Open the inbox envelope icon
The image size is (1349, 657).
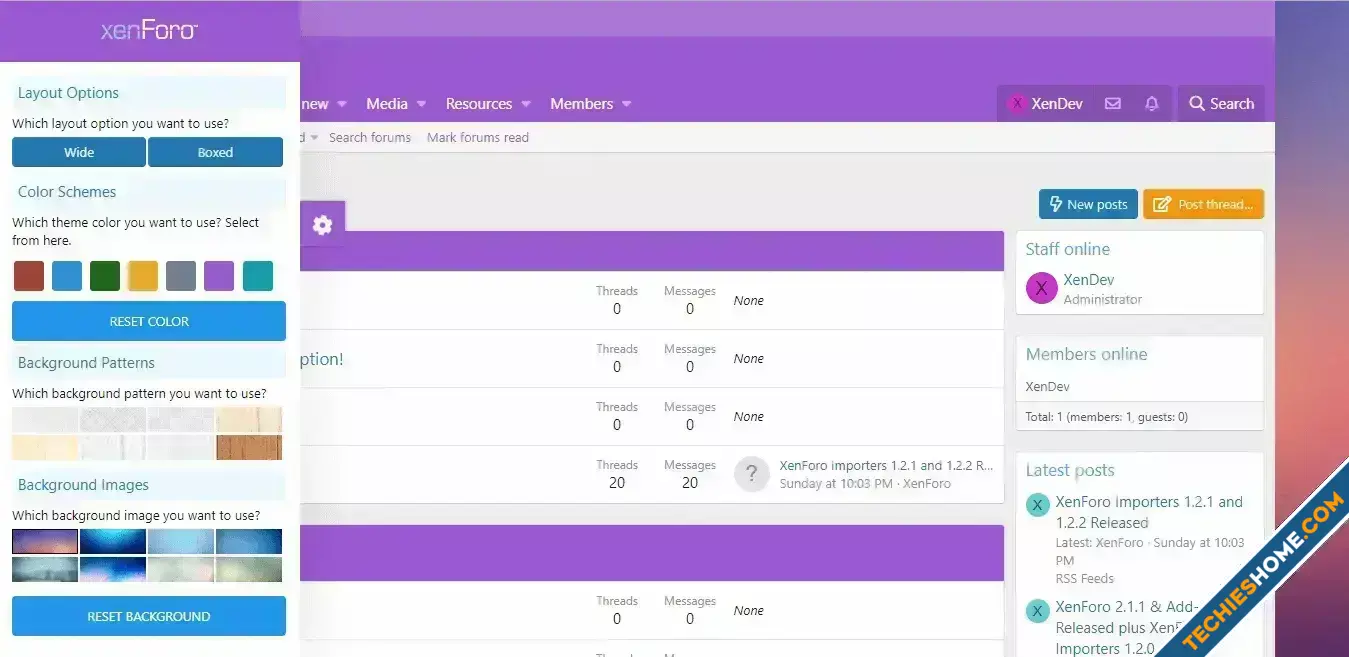pos(1112,104)
